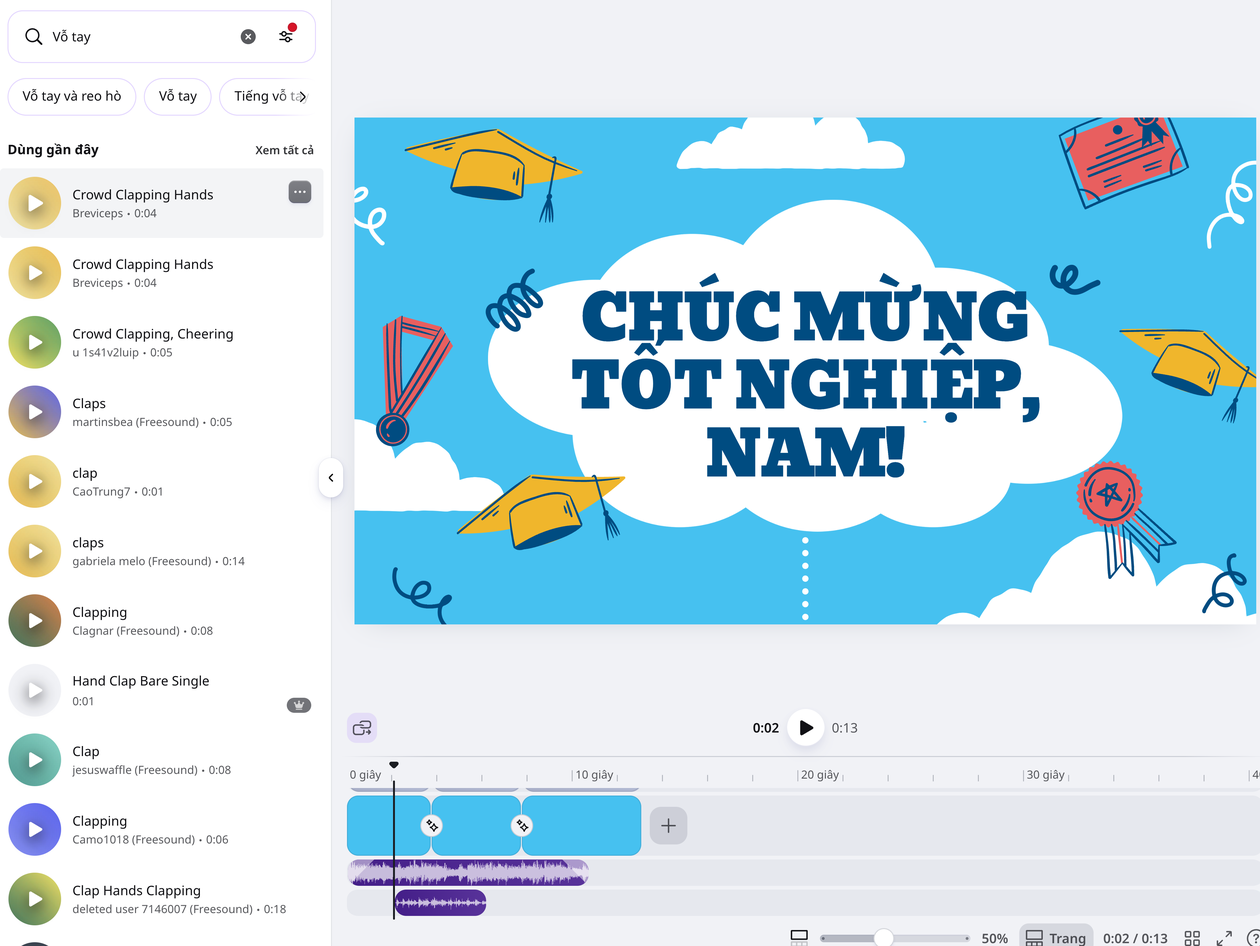Play the Clapping preview by Clagnar
The width and height of the screenshot is (1260, 946).
35,620
